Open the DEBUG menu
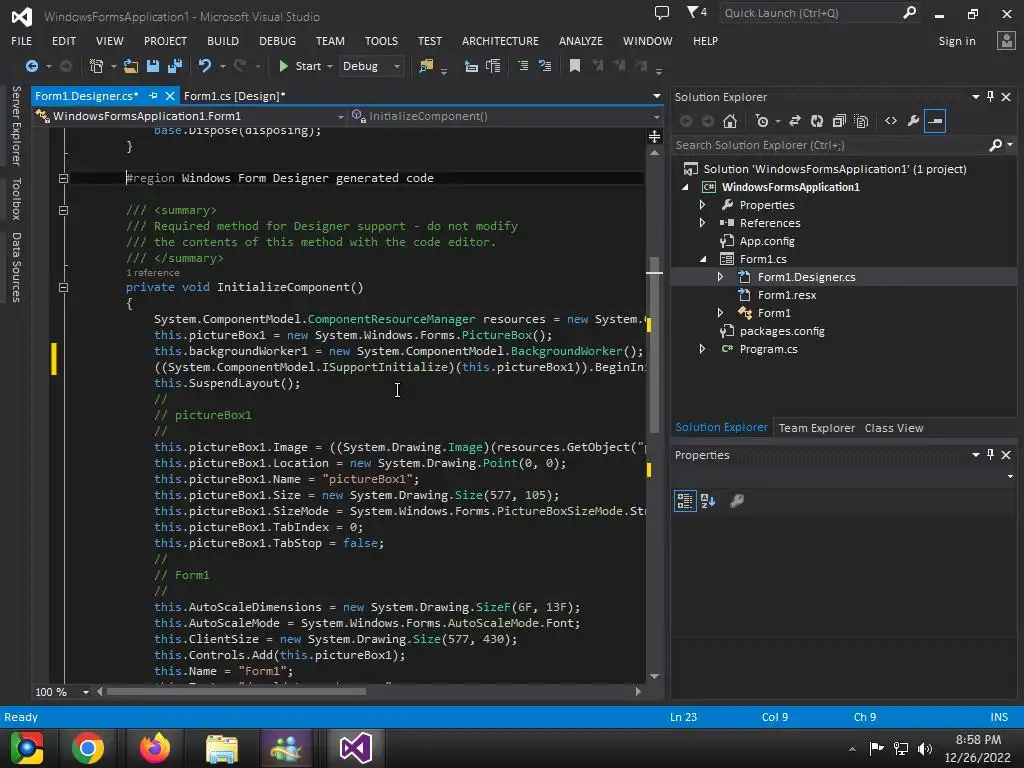The image size is (1024, 768). coord(278,41)
